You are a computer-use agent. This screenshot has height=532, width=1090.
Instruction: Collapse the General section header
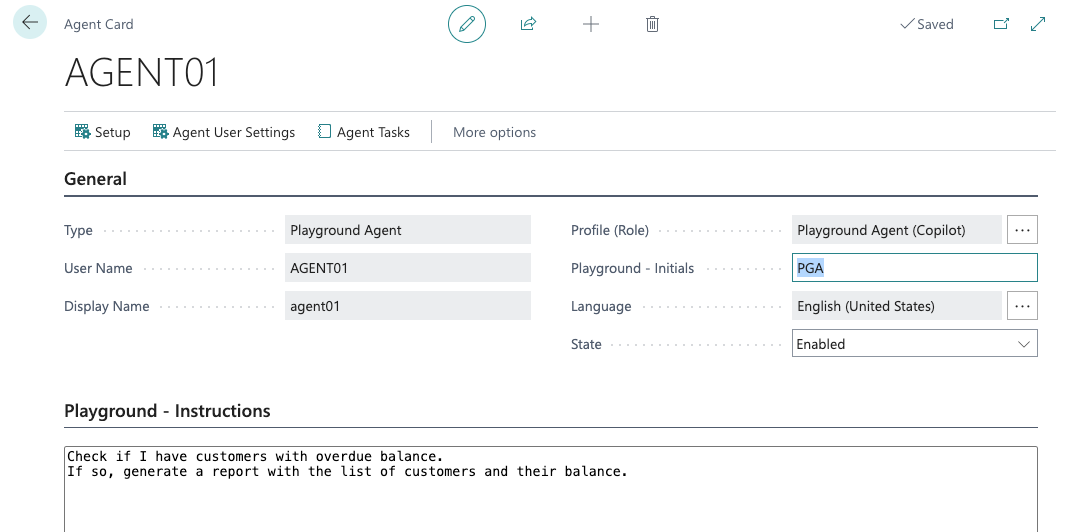point(96,180)
